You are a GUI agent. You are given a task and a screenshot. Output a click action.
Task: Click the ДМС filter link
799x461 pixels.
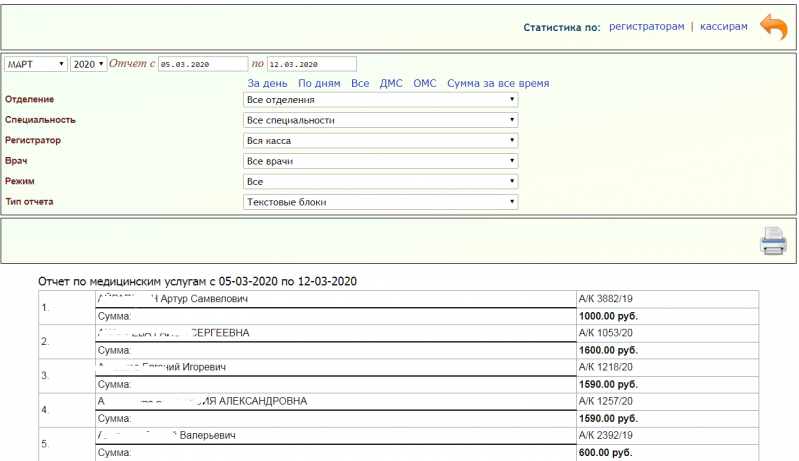pyautogui.click(x=391, y=83)
